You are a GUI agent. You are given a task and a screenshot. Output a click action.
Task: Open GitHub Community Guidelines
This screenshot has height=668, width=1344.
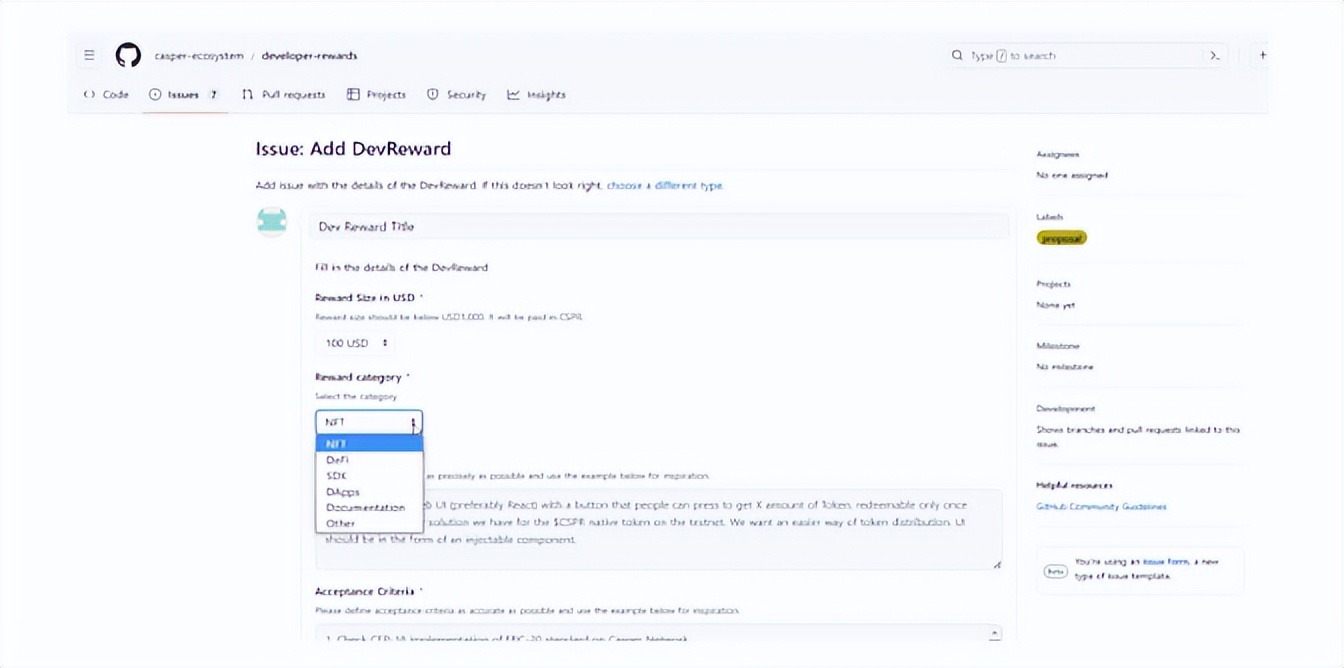1098,506
